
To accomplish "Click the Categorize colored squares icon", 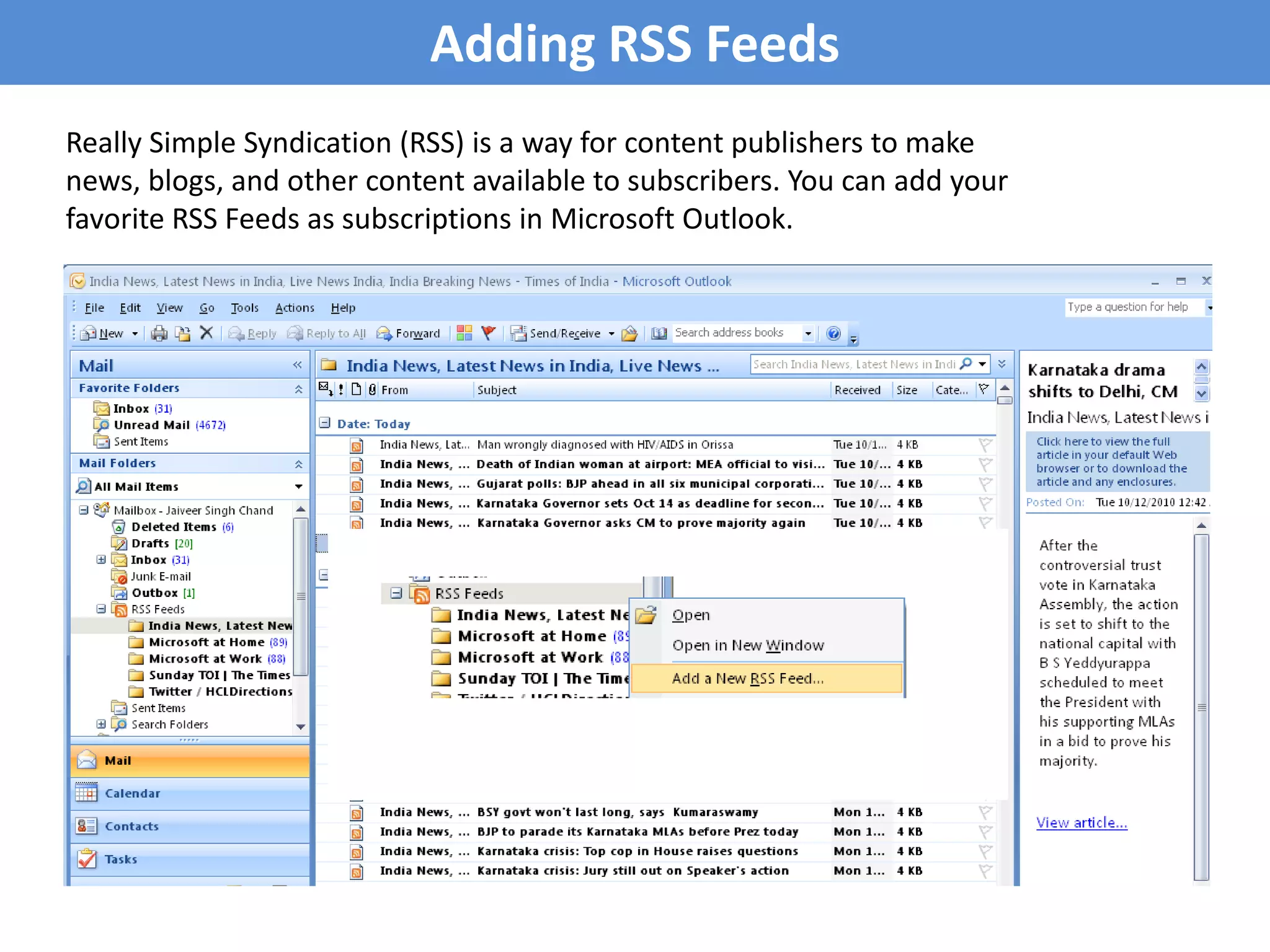I will (x=464, y=333).
